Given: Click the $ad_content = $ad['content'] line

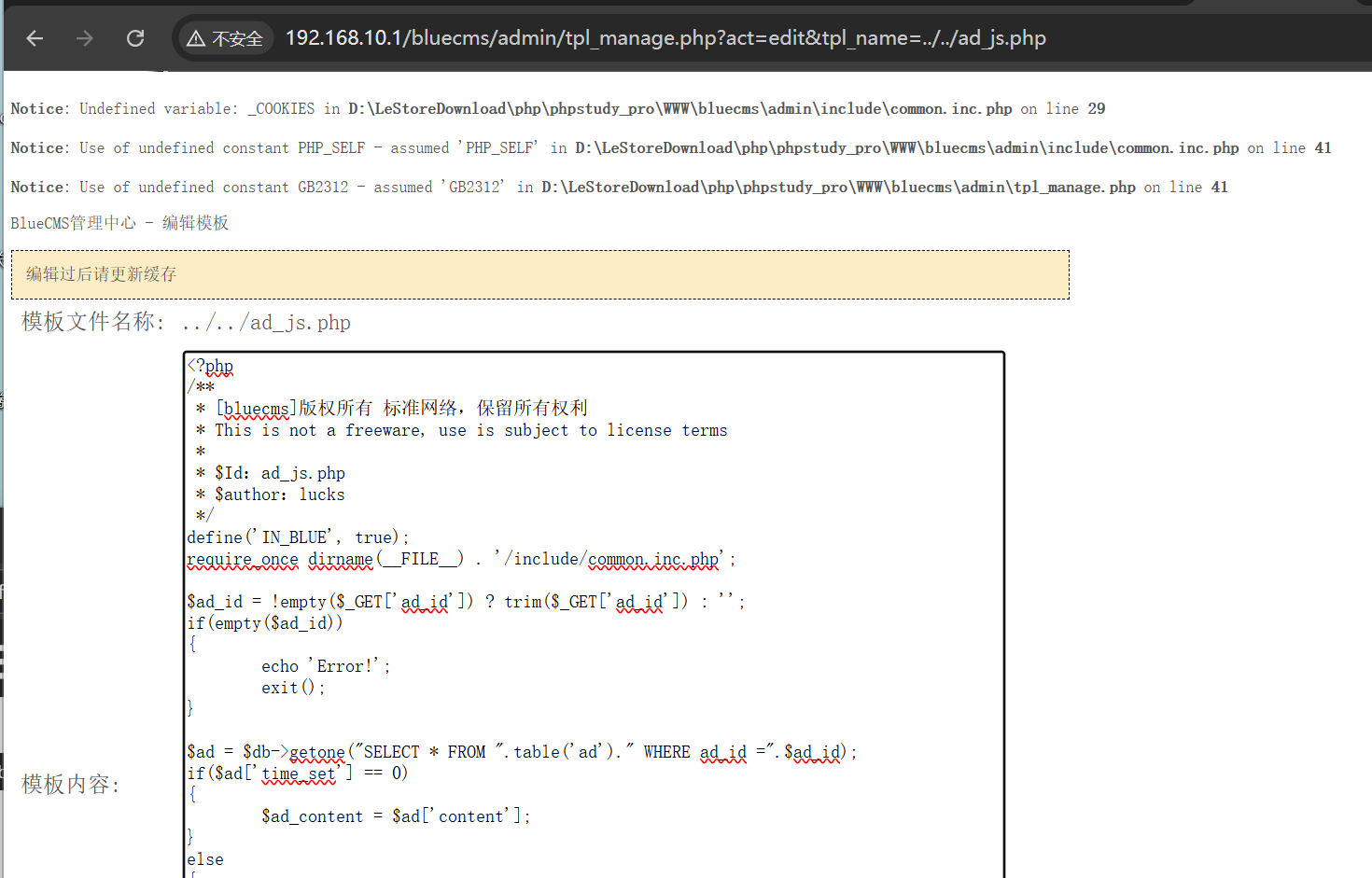Looking at the screenshot, I should (x=396, y=816).
